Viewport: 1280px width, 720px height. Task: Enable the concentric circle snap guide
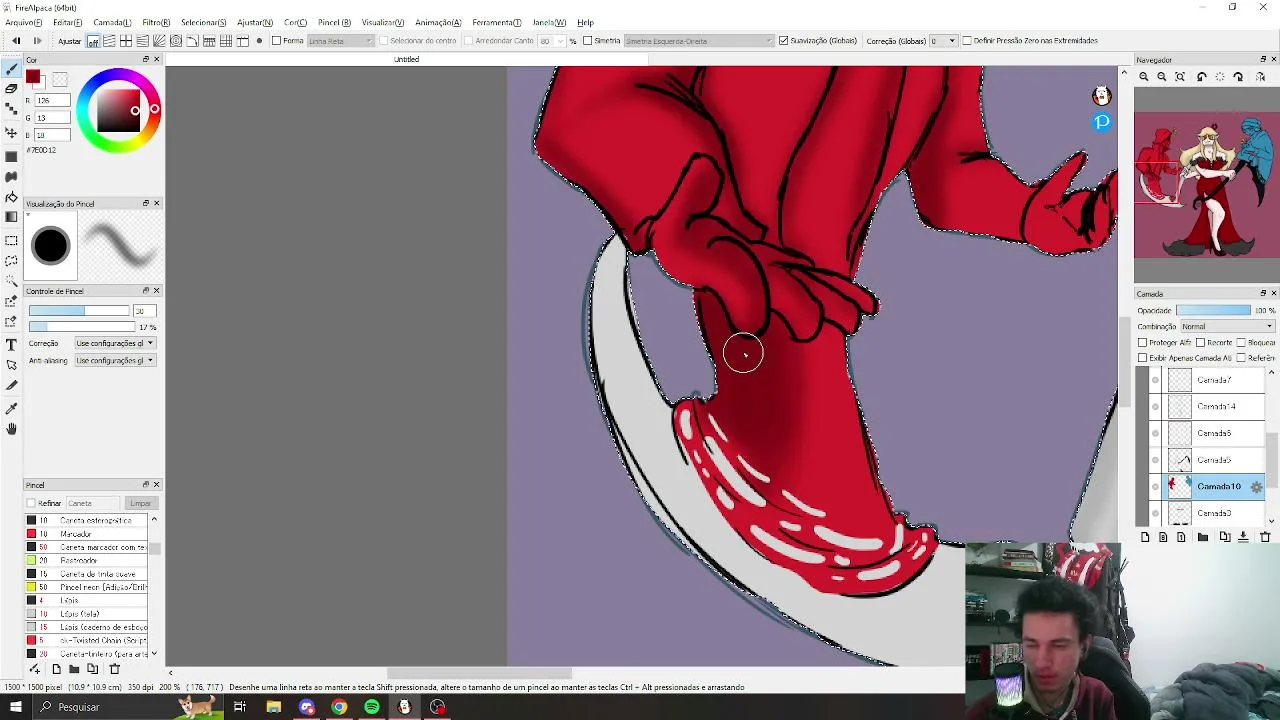click(x=176, y=41)
